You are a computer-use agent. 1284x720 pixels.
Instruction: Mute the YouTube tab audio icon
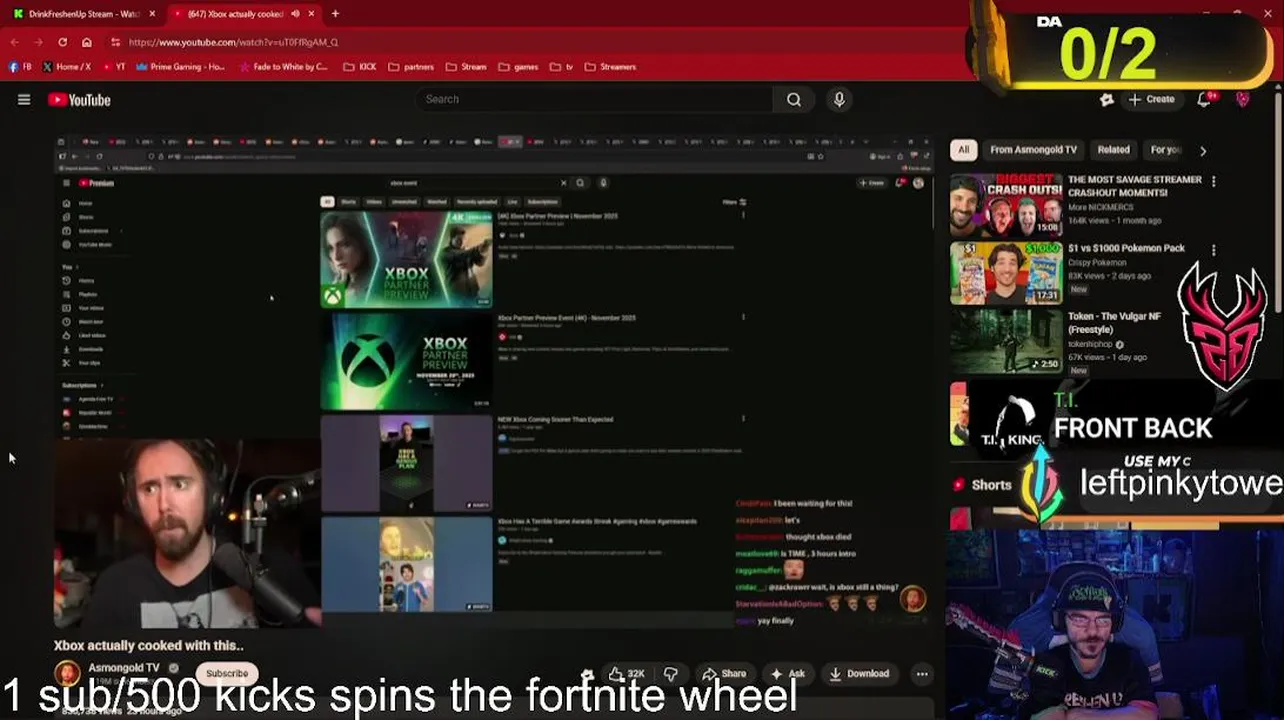point(295,14)
